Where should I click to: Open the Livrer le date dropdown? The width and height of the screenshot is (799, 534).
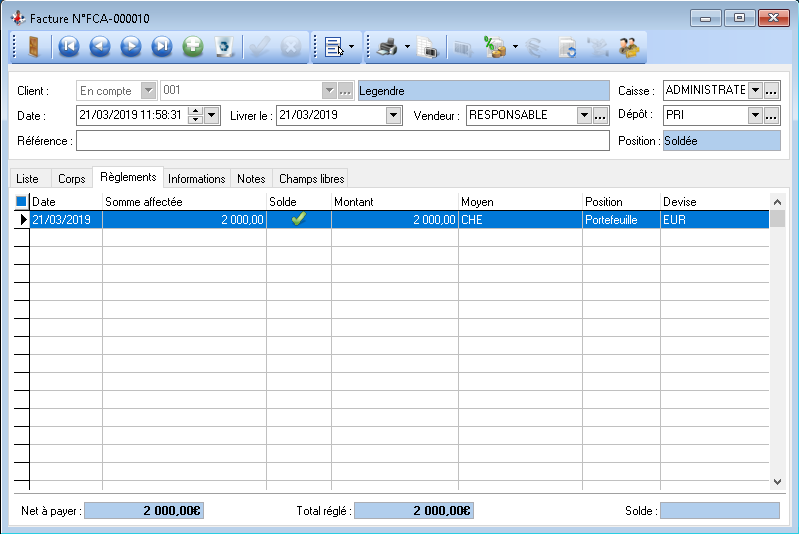coord(394,115)
